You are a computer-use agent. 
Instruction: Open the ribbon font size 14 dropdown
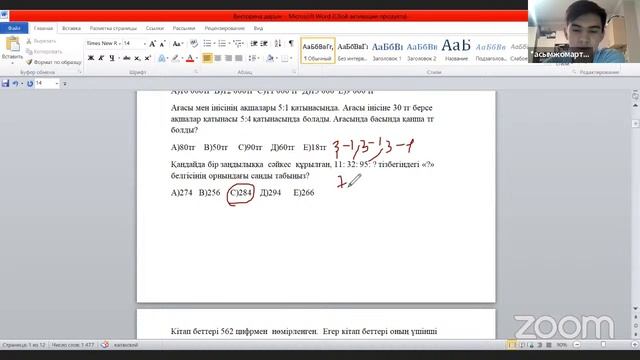(x=144, y=43)
